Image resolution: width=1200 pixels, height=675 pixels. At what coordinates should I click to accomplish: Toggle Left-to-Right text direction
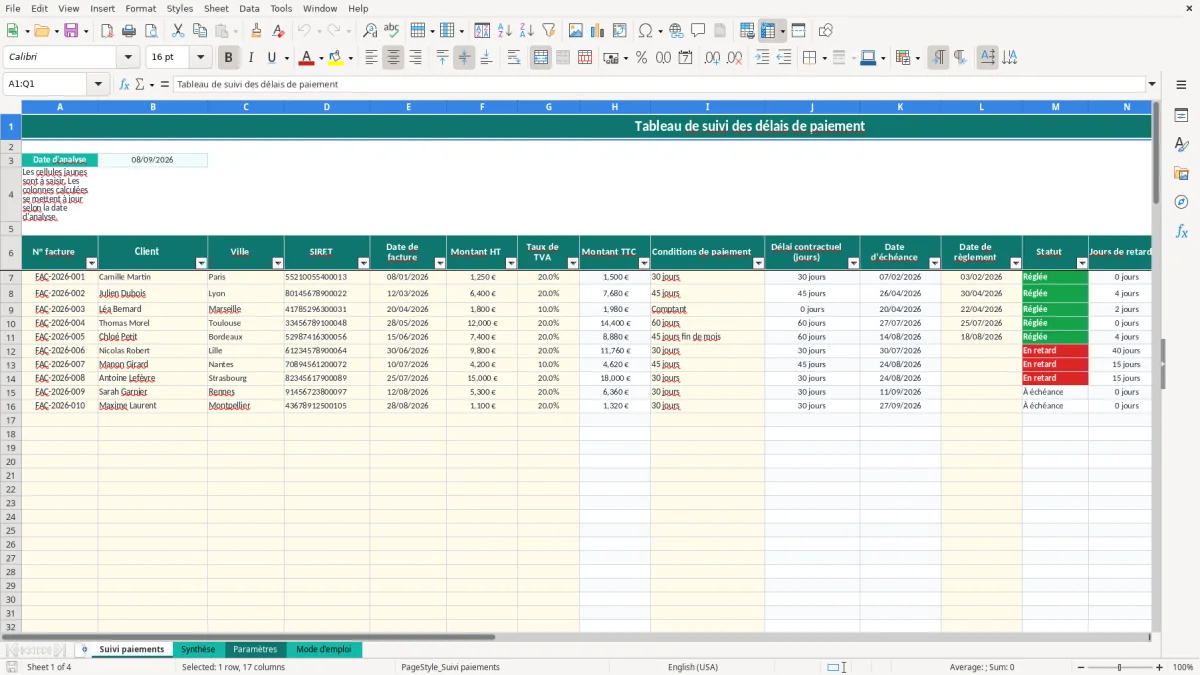[x=938, y=58]
